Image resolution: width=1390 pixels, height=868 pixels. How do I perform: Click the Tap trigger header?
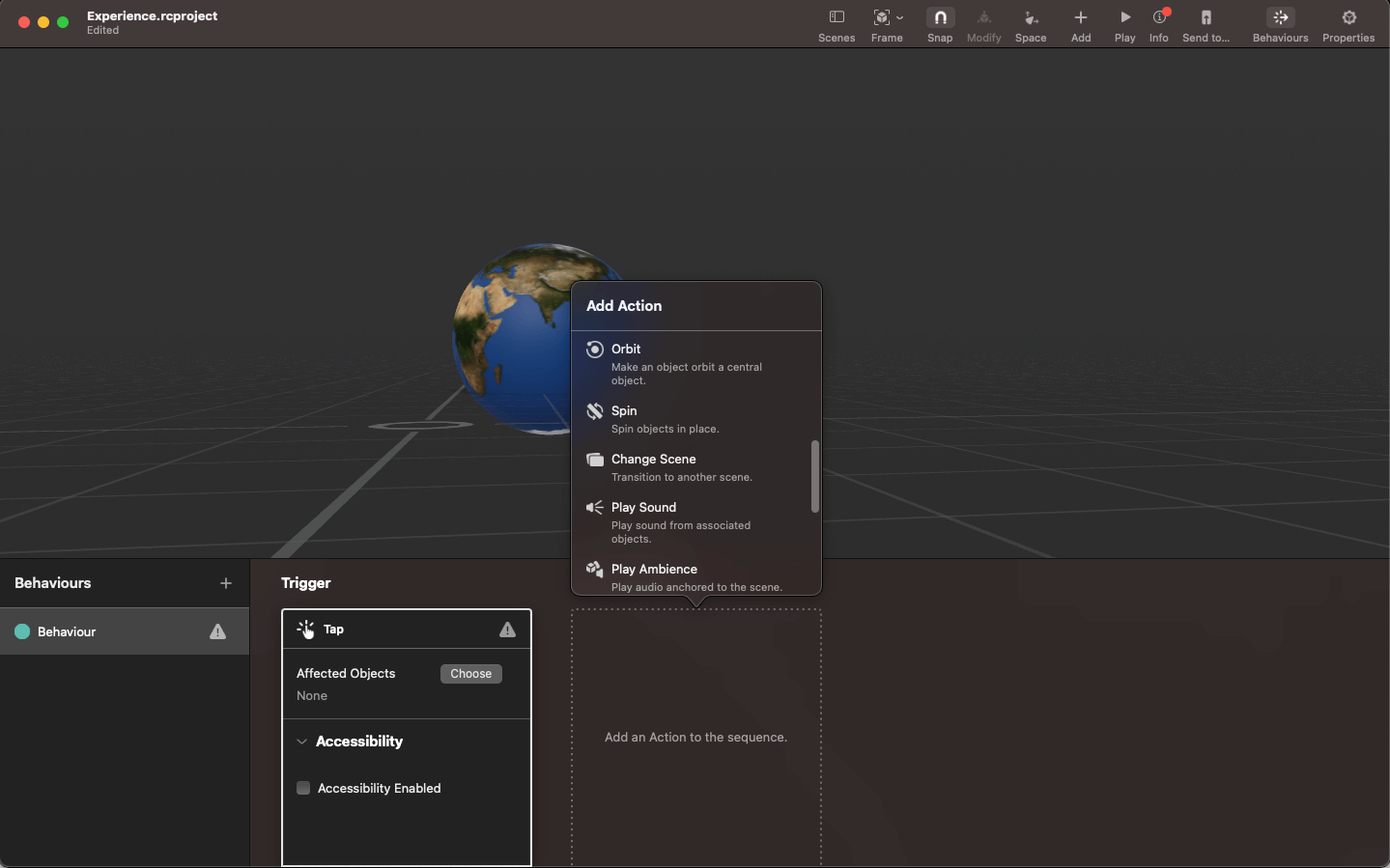click(x=407, y=630)
